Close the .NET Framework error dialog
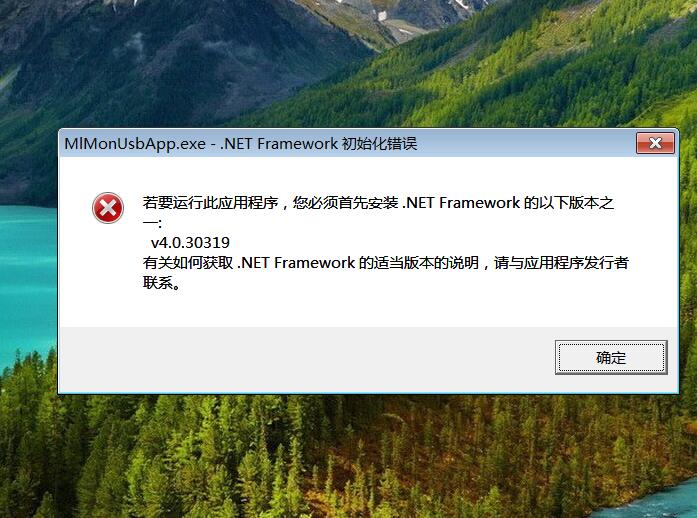 pos(655,143)
